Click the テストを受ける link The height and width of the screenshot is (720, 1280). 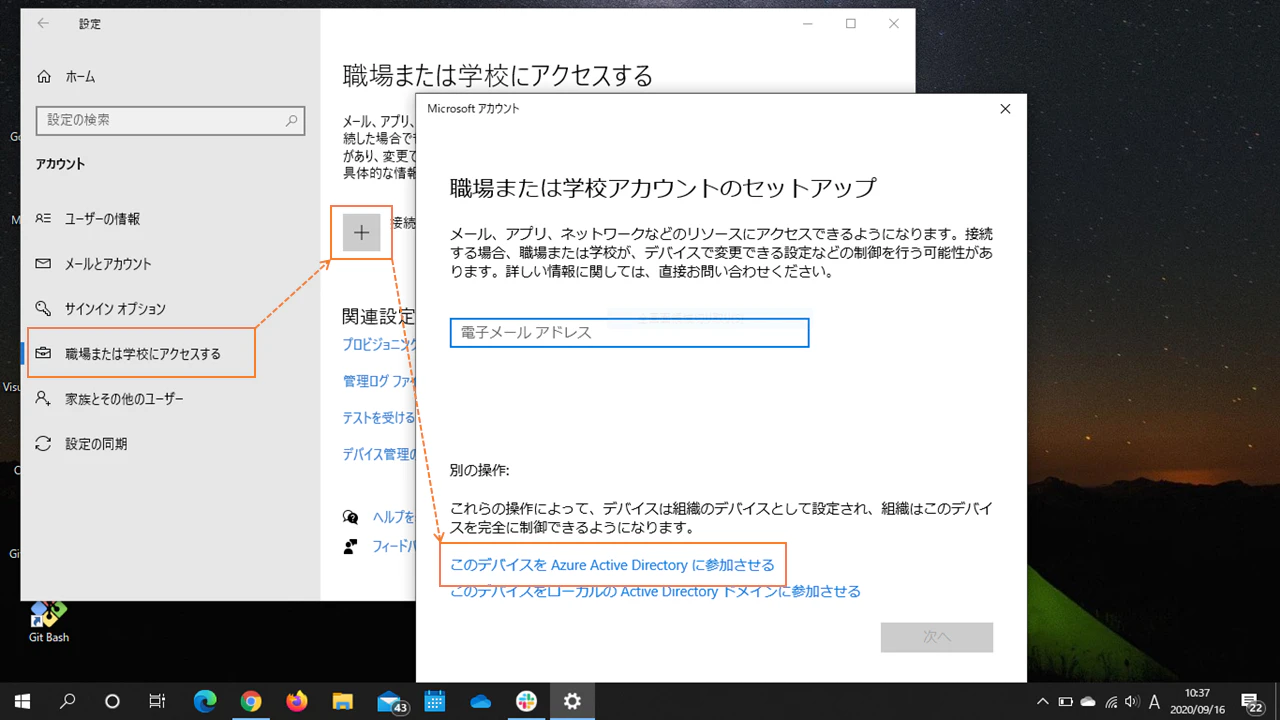[379, 418]
